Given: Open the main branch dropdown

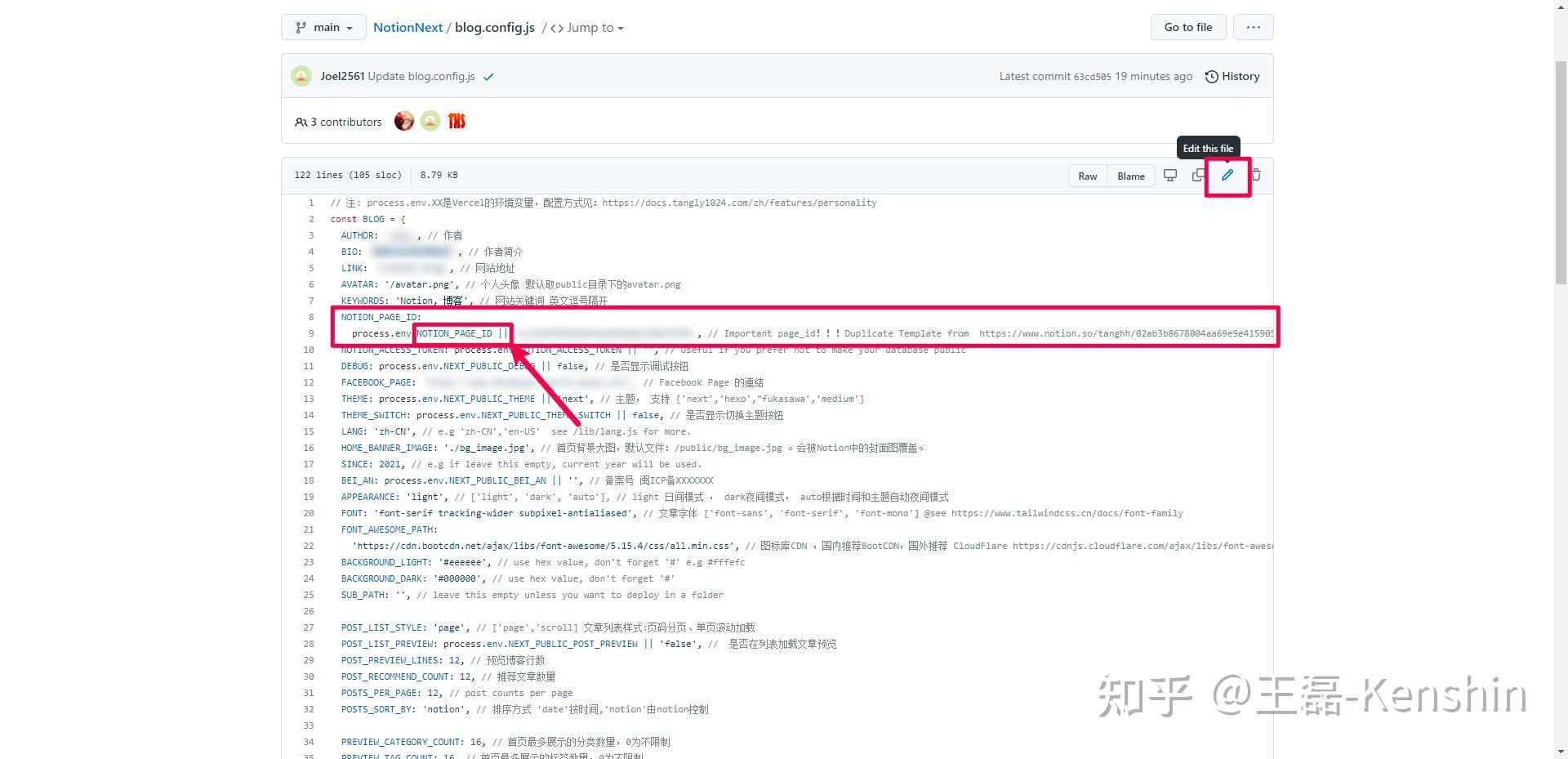Looking at the screenshot, I should (x=323, y=27).
